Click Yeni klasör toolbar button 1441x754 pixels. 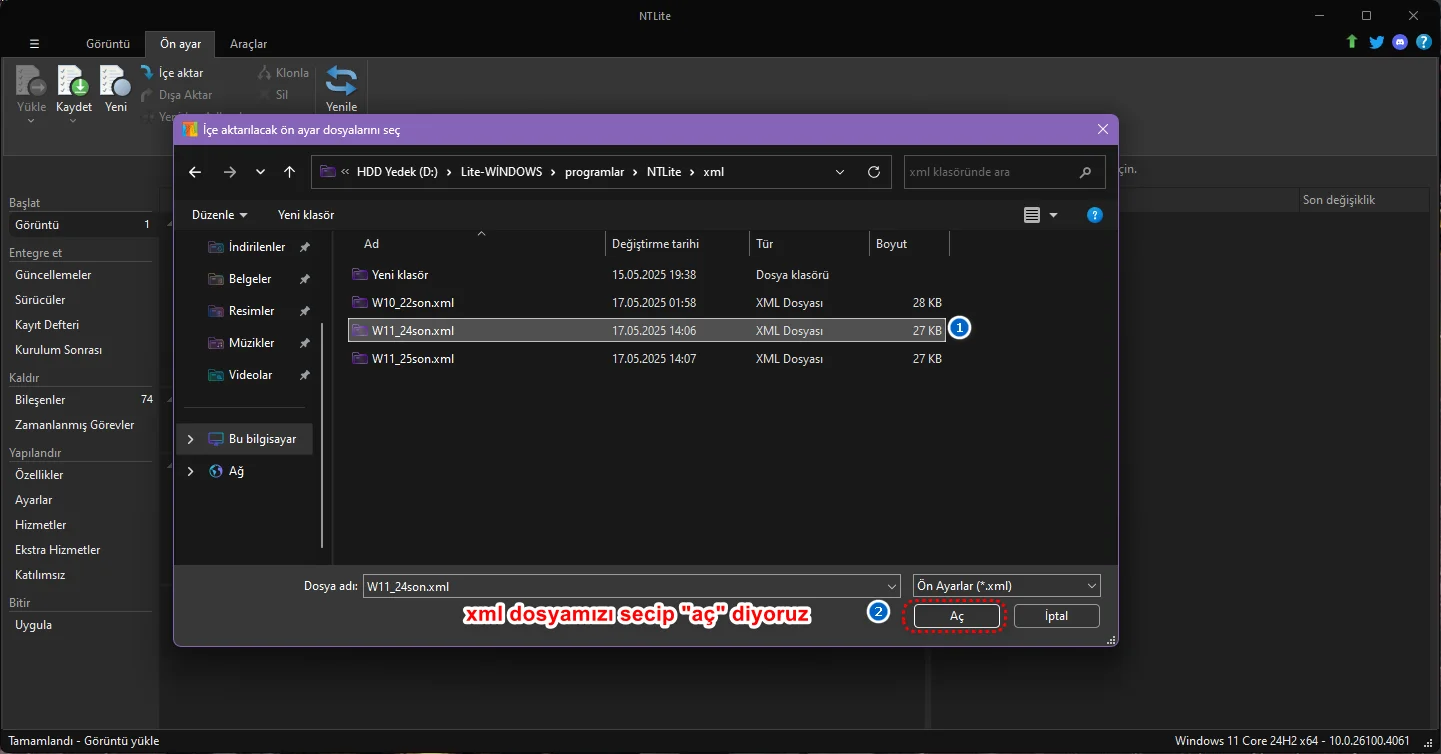[x=306, y=215]
